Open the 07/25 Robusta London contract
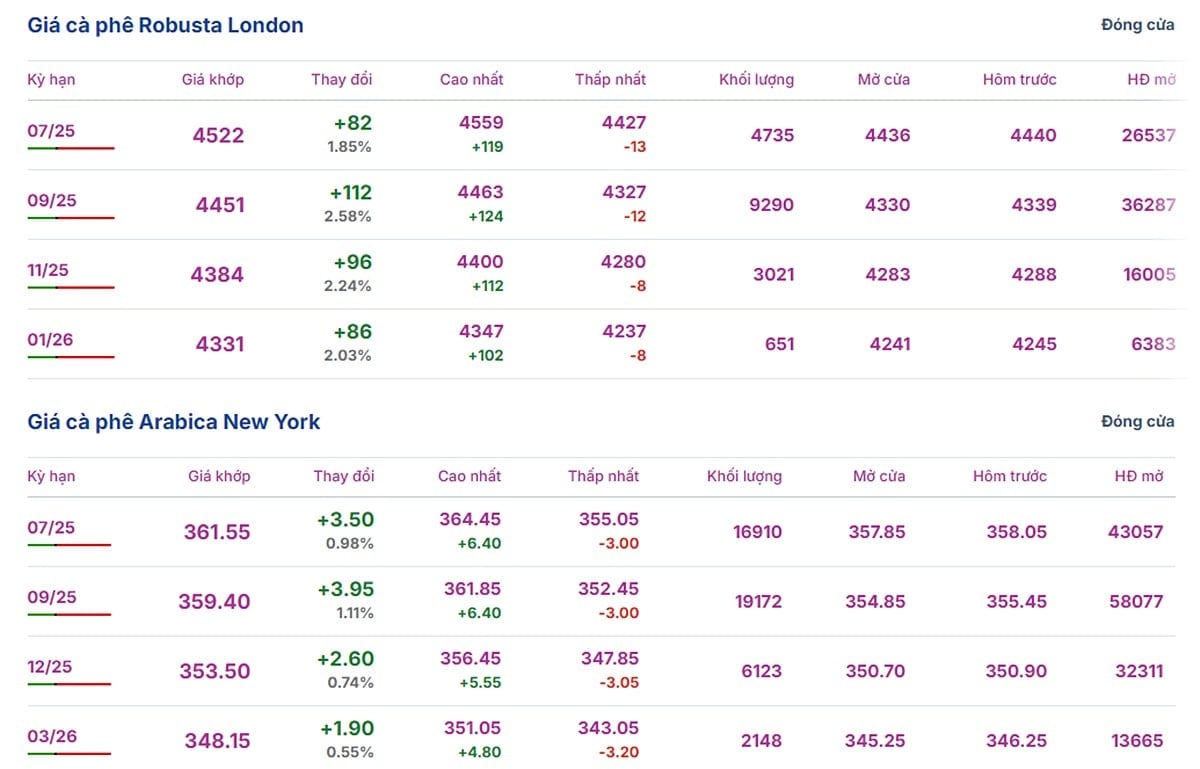 point(51,130)
